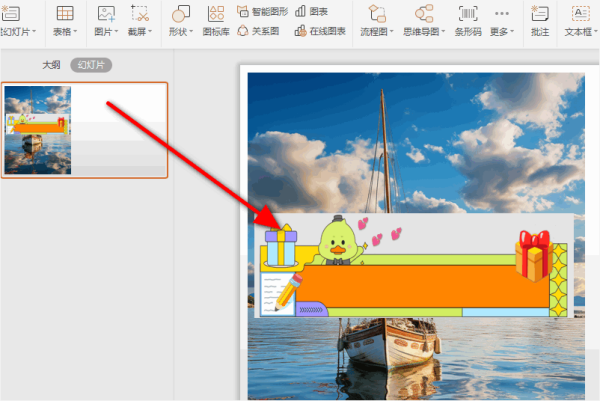Screen dimensions: 600x401
Task: Expand the 图片 dropdown arrow
Action: [x=116, y=31]
